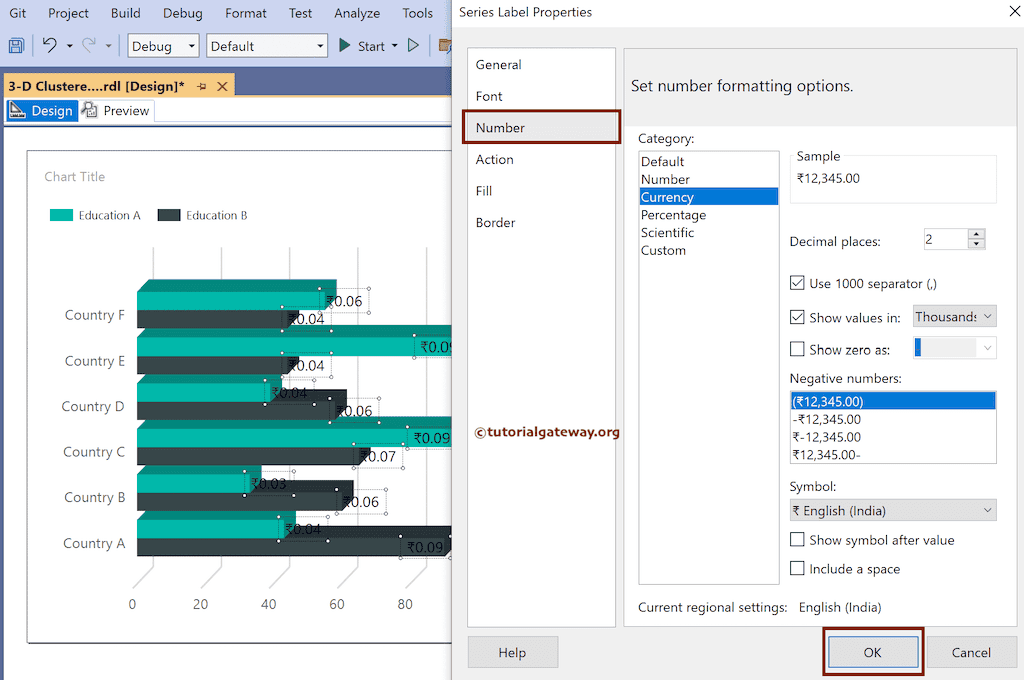Enable Show symbol after value
Viewport: 1024px width, 680px height.
(797, 540)
